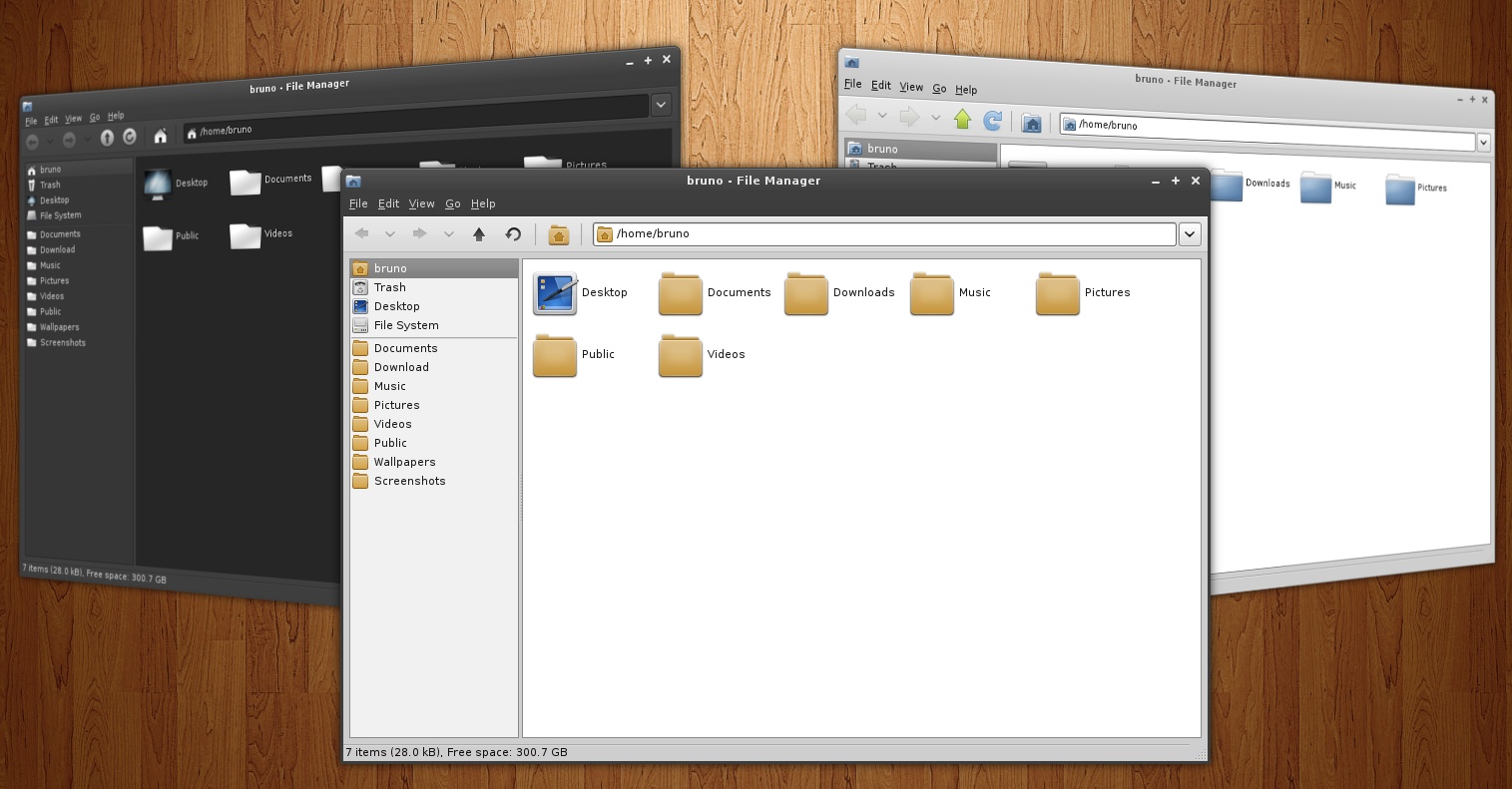This screenshot has height=789, width=1512.
Task: Go to parent folder in front window
Action: [x=479, y=233]
